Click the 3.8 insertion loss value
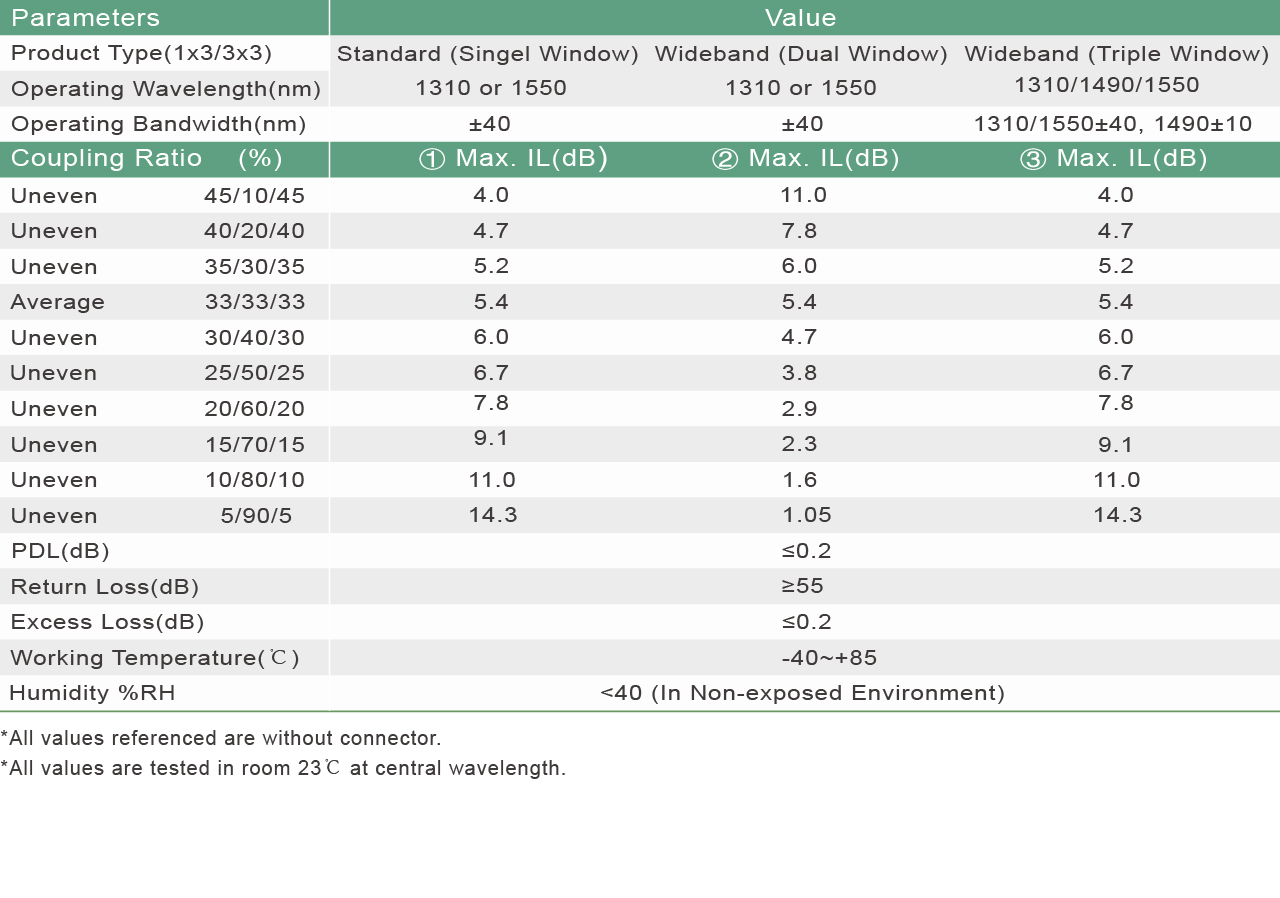 (800, 373)
